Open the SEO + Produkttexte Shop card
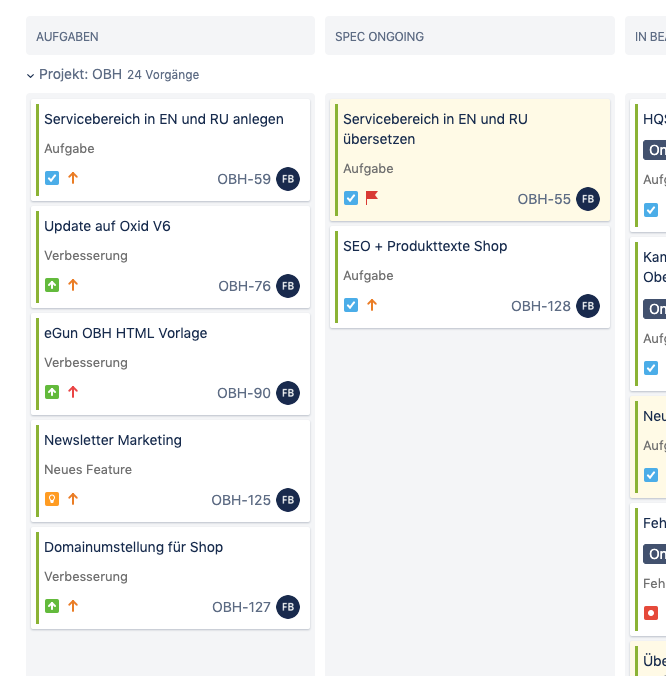Viewport: 666px width, 676px height. coord(425,246)
